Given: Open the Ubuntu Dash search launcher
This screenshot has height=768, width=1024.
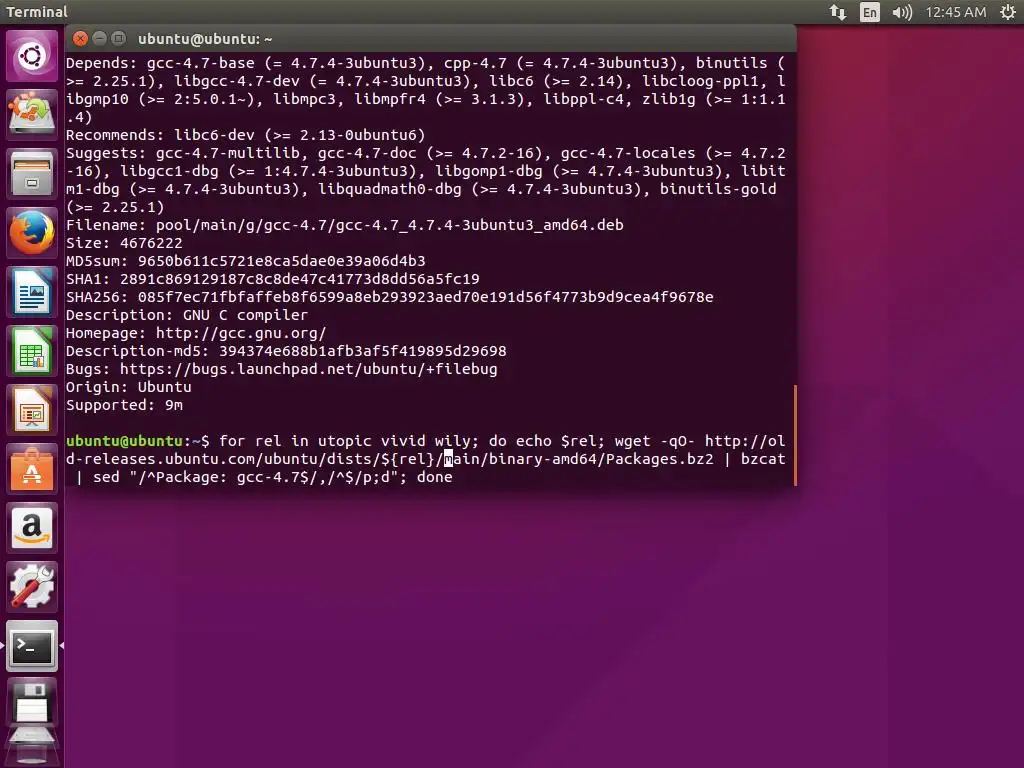Looking at the screenshot, I should point(31,56).
